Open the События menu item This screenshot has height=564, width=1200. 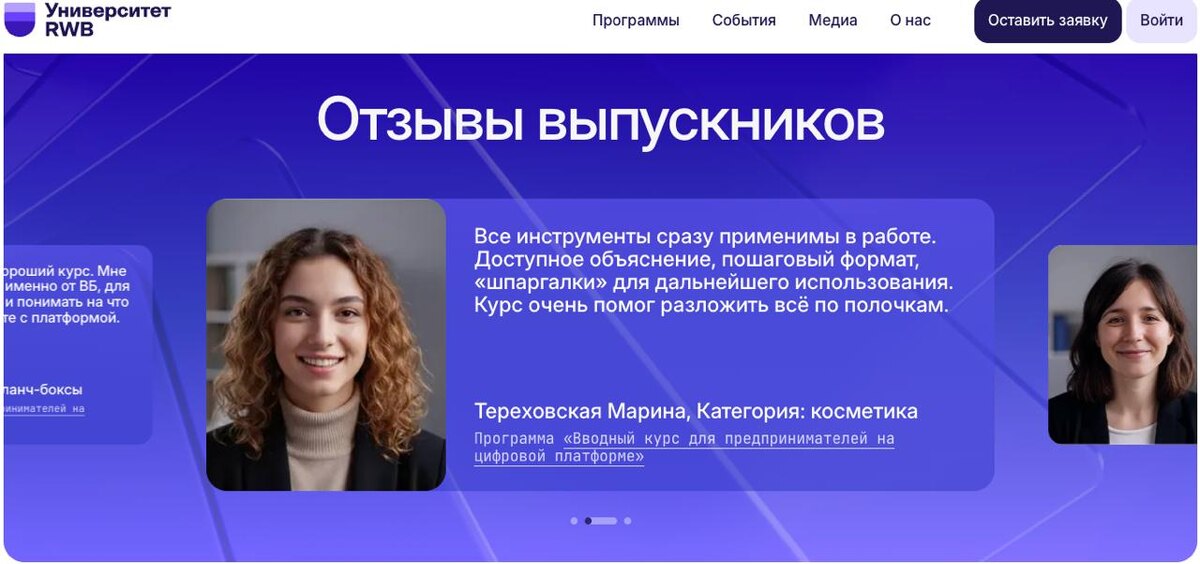tap(744, 20)
